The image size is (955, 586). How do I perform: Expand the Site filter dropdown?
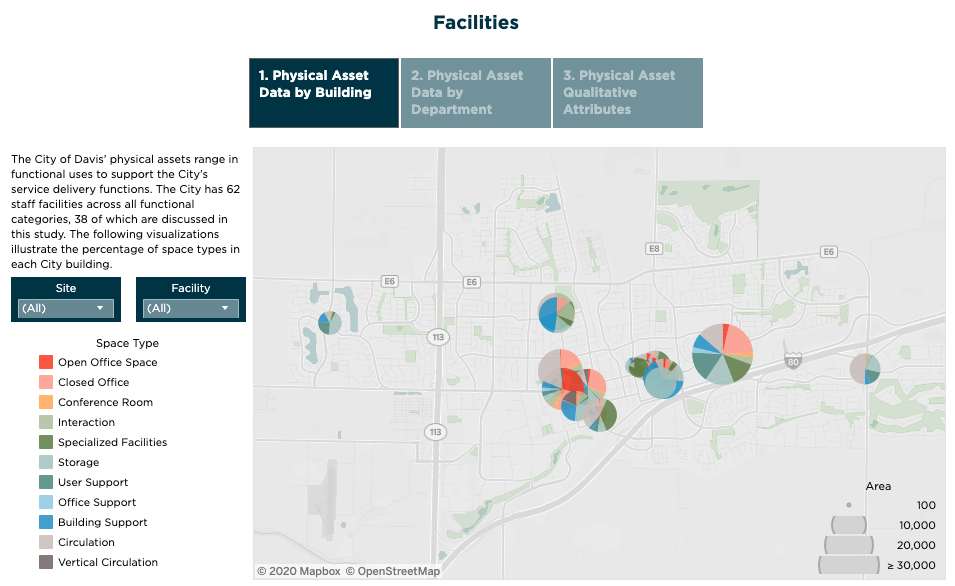tap(66, 308)
